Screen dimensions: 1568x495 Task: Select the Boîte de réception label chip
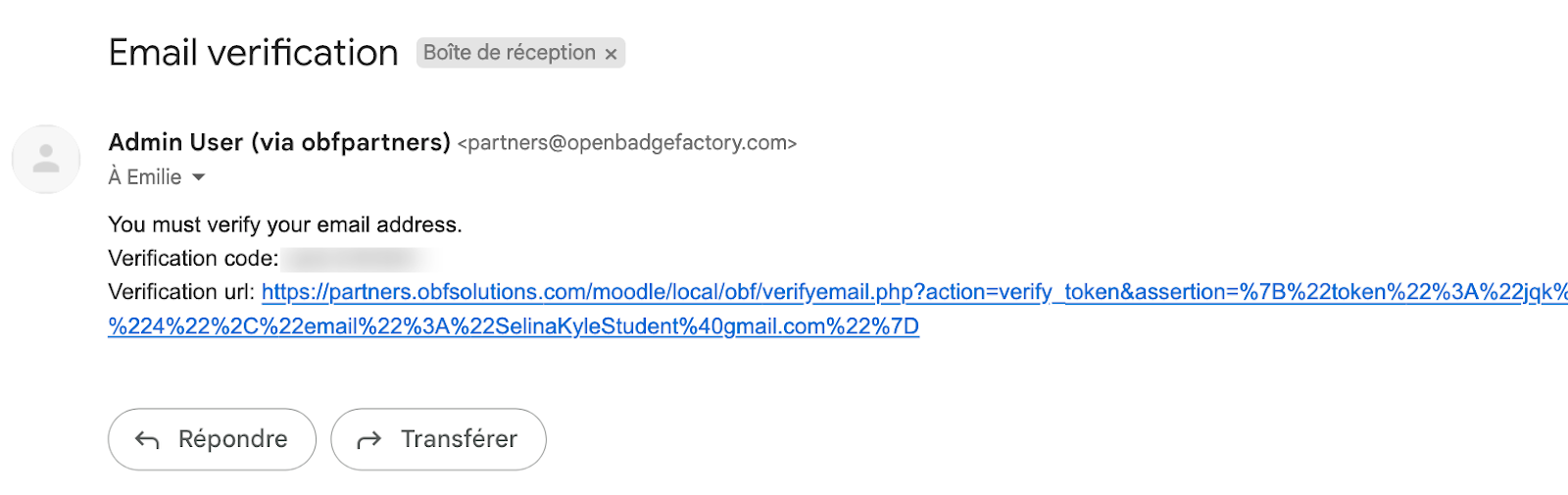(x=509, y=53)
